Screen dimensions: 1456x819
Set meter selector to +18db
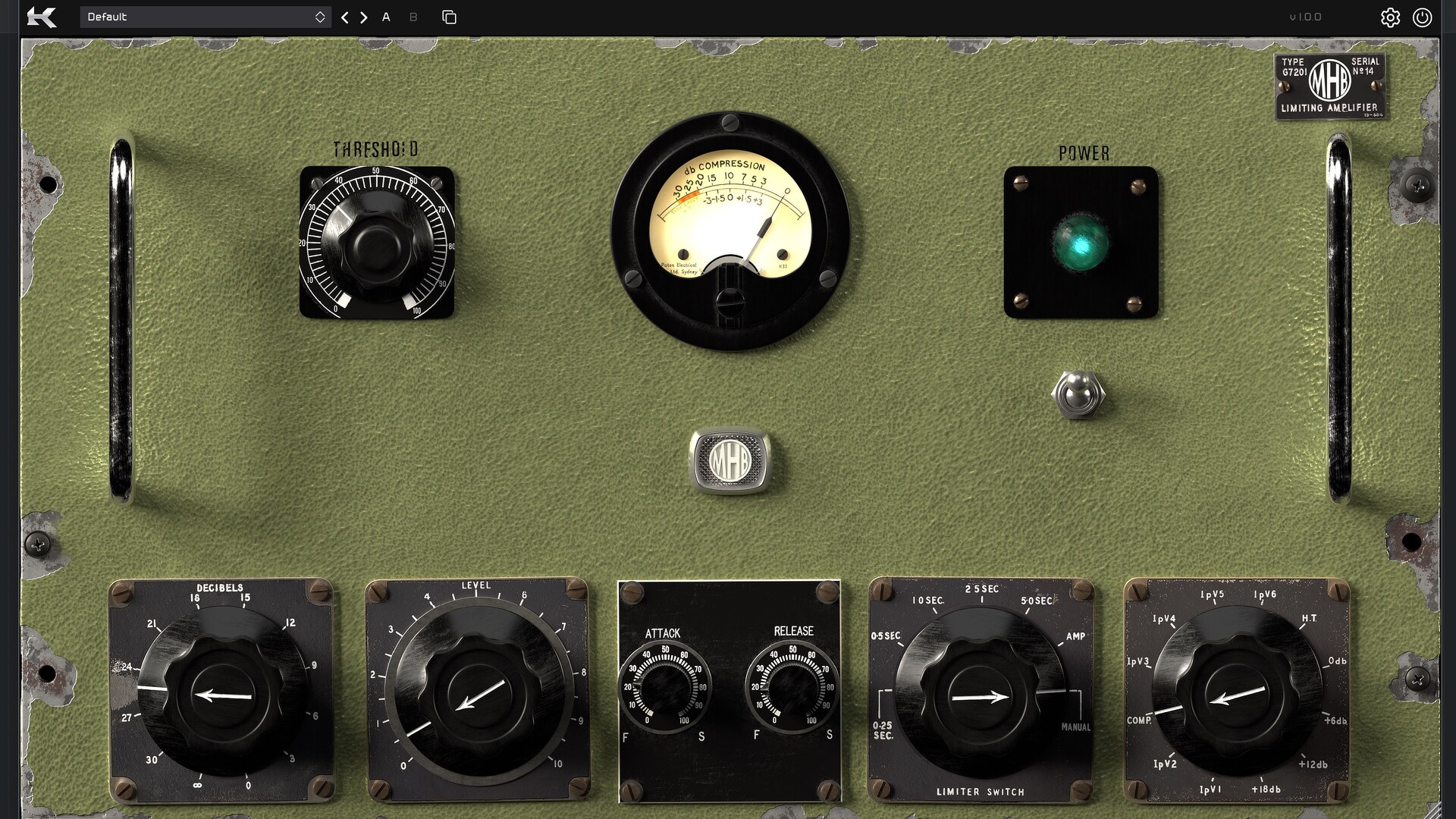tap(1266, 789)
